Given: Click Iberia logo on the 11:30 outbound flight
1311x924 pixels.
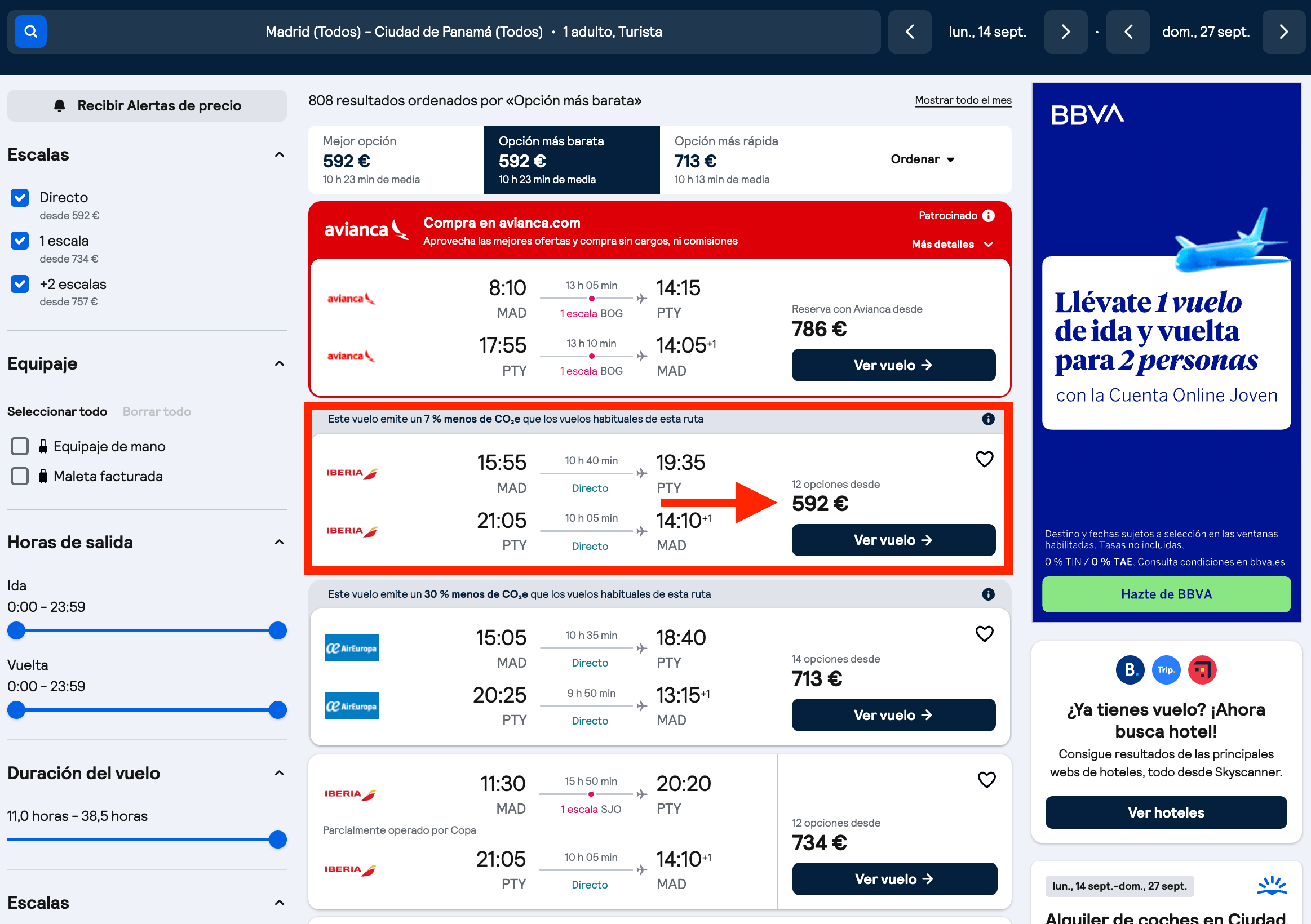Looking at the screenshot, I should [x=350, y=794].
